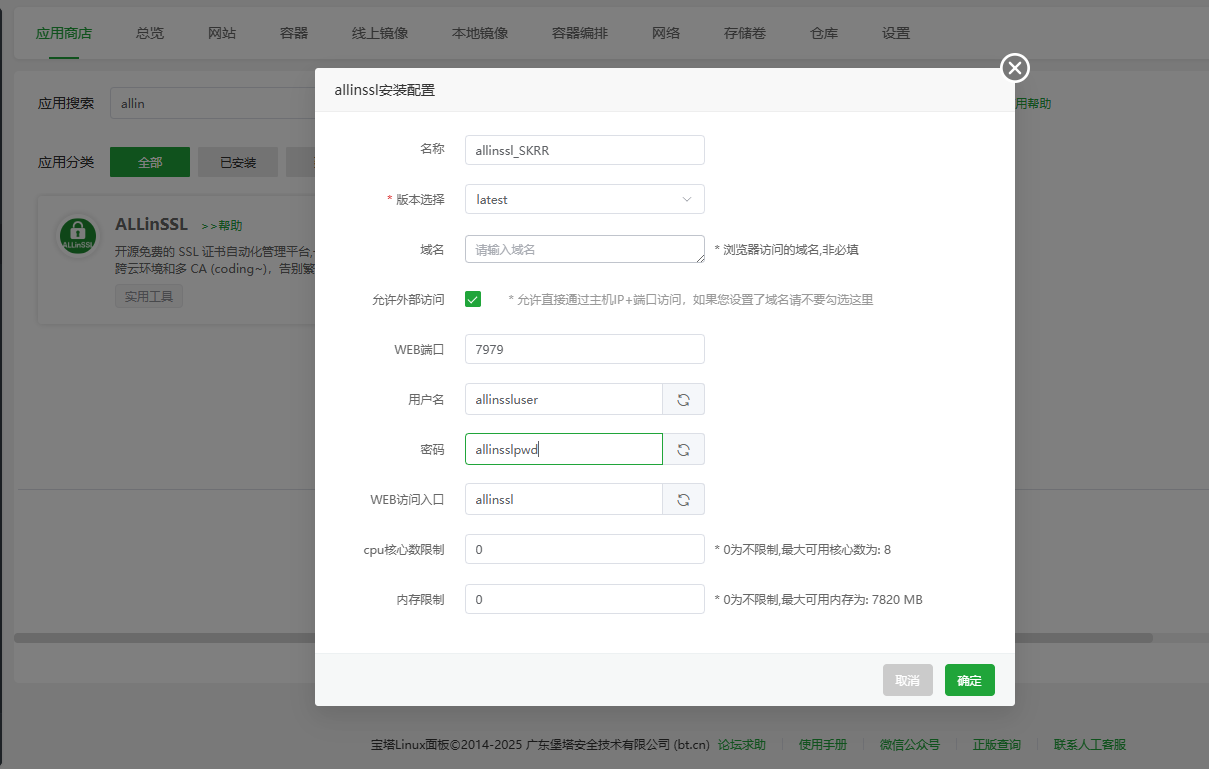The width and height of the screenshot is (1209, 769).
Task: Focus the 密码 input field
Action: pos(564,449)
